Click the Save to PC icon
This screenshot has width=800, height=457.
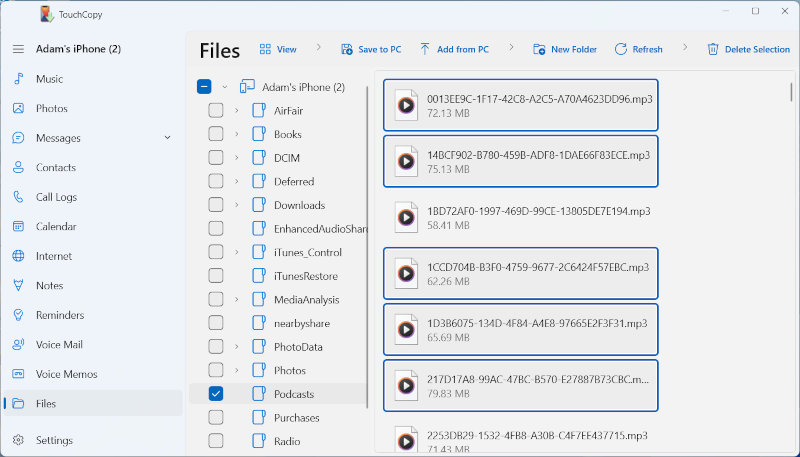347,49
